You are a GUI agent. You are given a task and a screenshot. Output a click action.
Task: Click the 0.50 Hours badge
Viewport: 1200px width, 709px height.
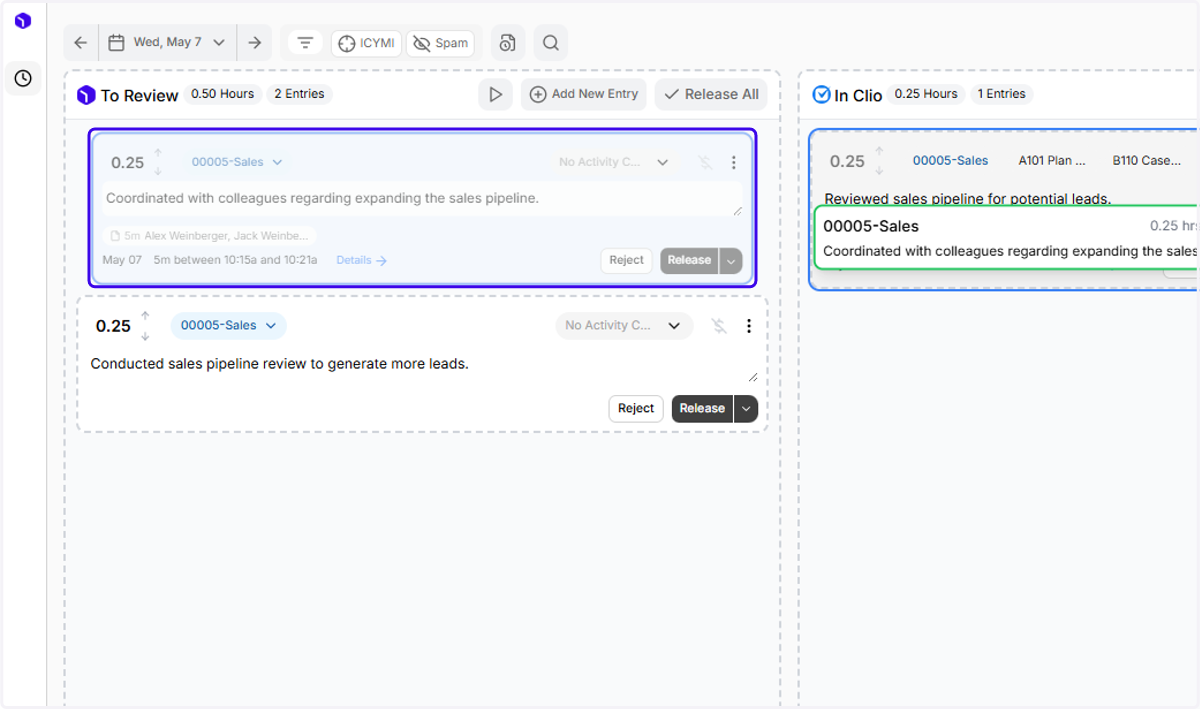point(223,94)
